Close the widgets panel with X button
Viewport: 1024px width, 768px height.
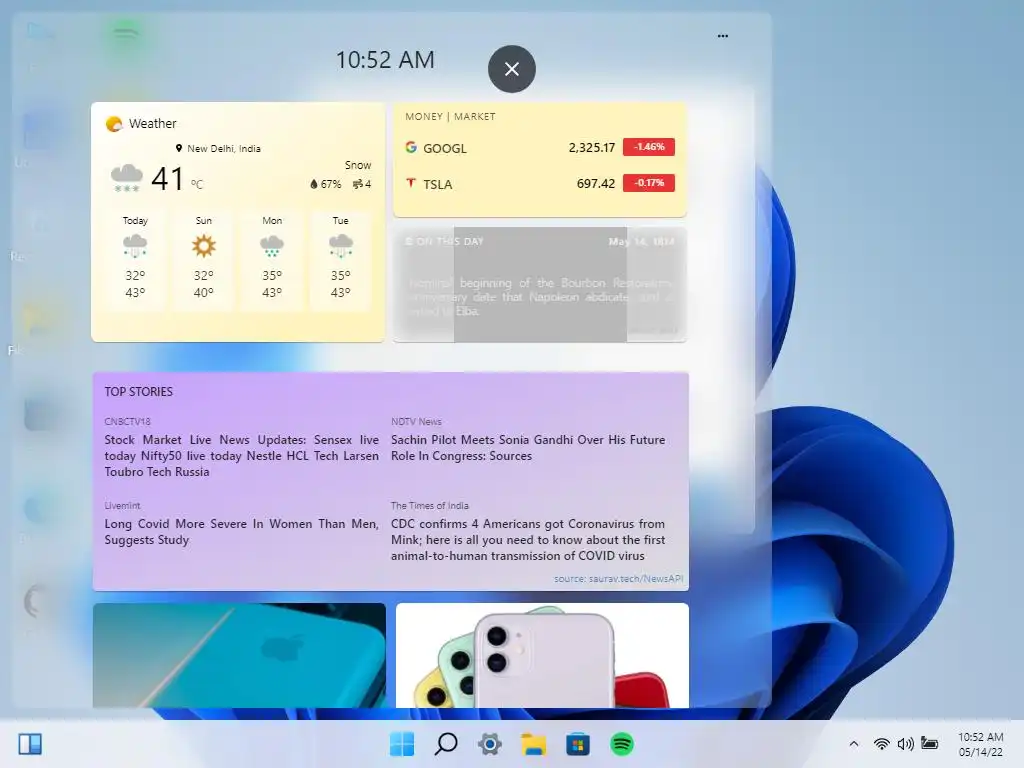[512, 69]
